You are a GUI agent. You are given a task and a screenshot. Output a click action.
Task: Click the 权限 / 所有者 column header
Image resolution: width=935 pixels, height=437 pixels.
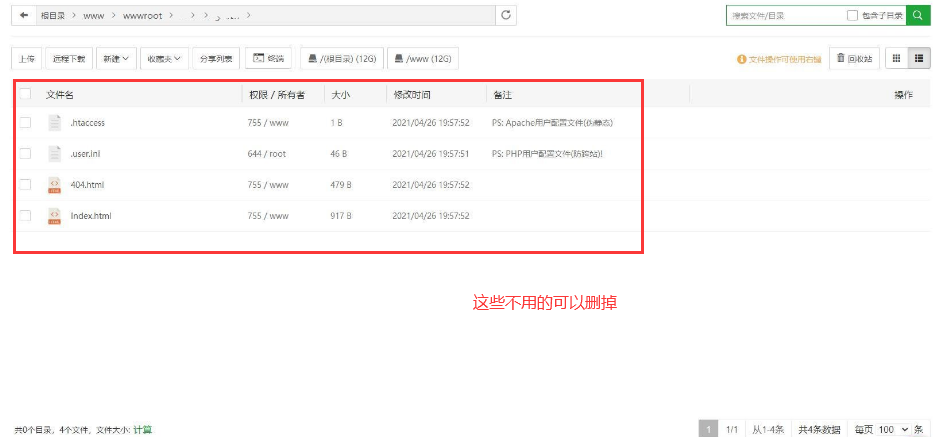pyautogui.click(x=277, y=95)
